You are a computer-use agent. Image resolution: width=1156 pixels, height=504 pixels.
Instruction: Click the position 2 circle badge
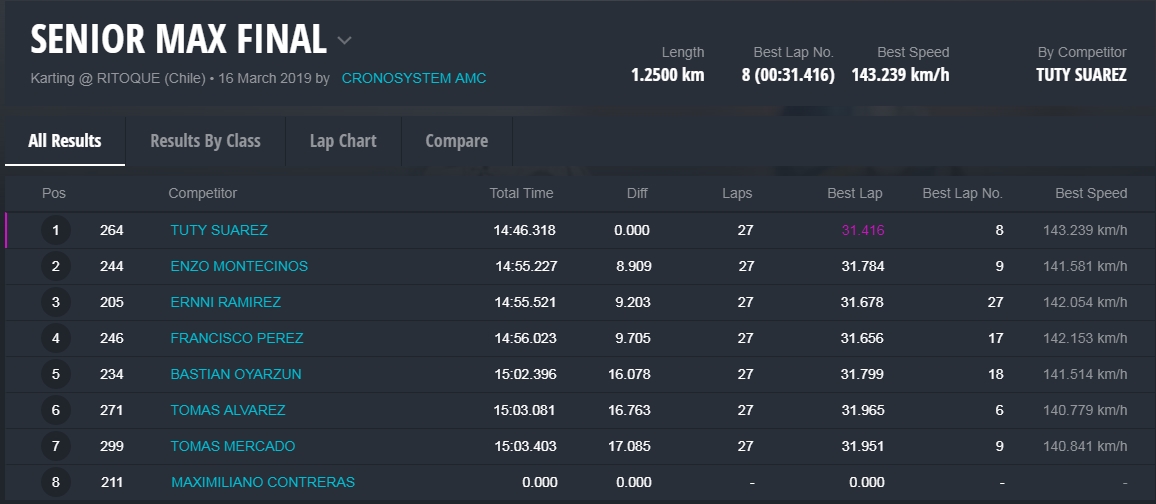click(56, 266)
